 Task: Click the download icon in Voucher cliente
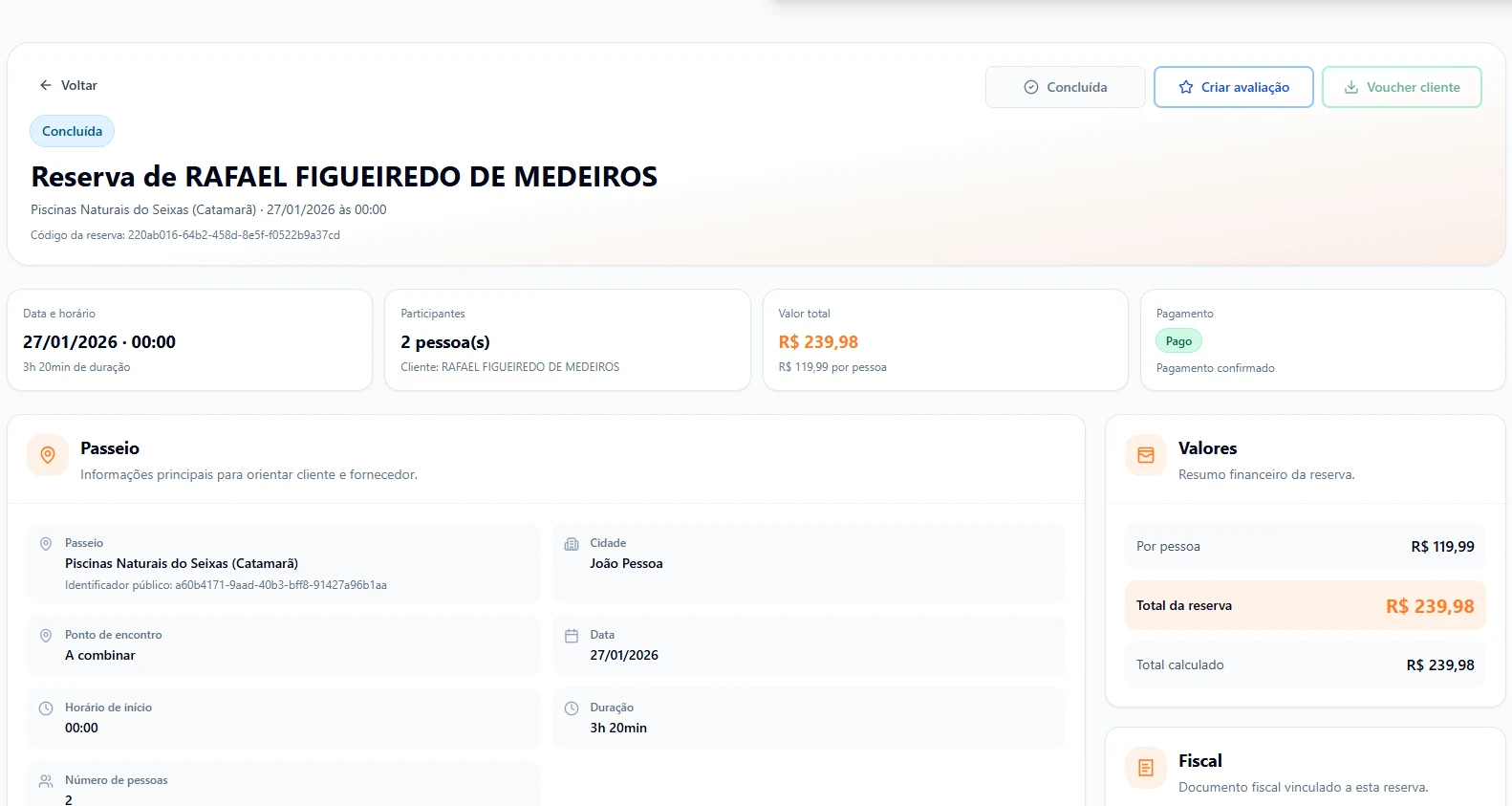coord(1351,87)
